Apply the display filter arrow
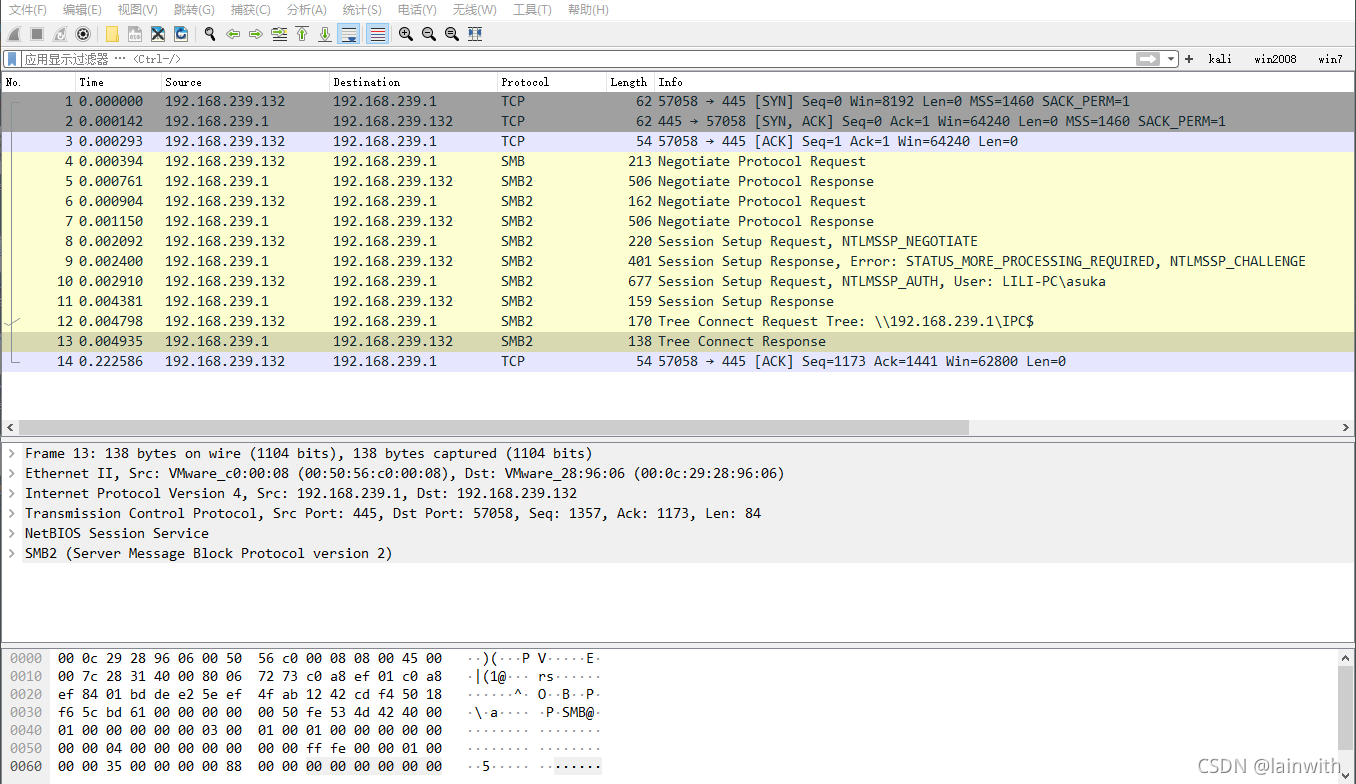Viewport: 1356px width, 784px height. [x=1148, y=59]
